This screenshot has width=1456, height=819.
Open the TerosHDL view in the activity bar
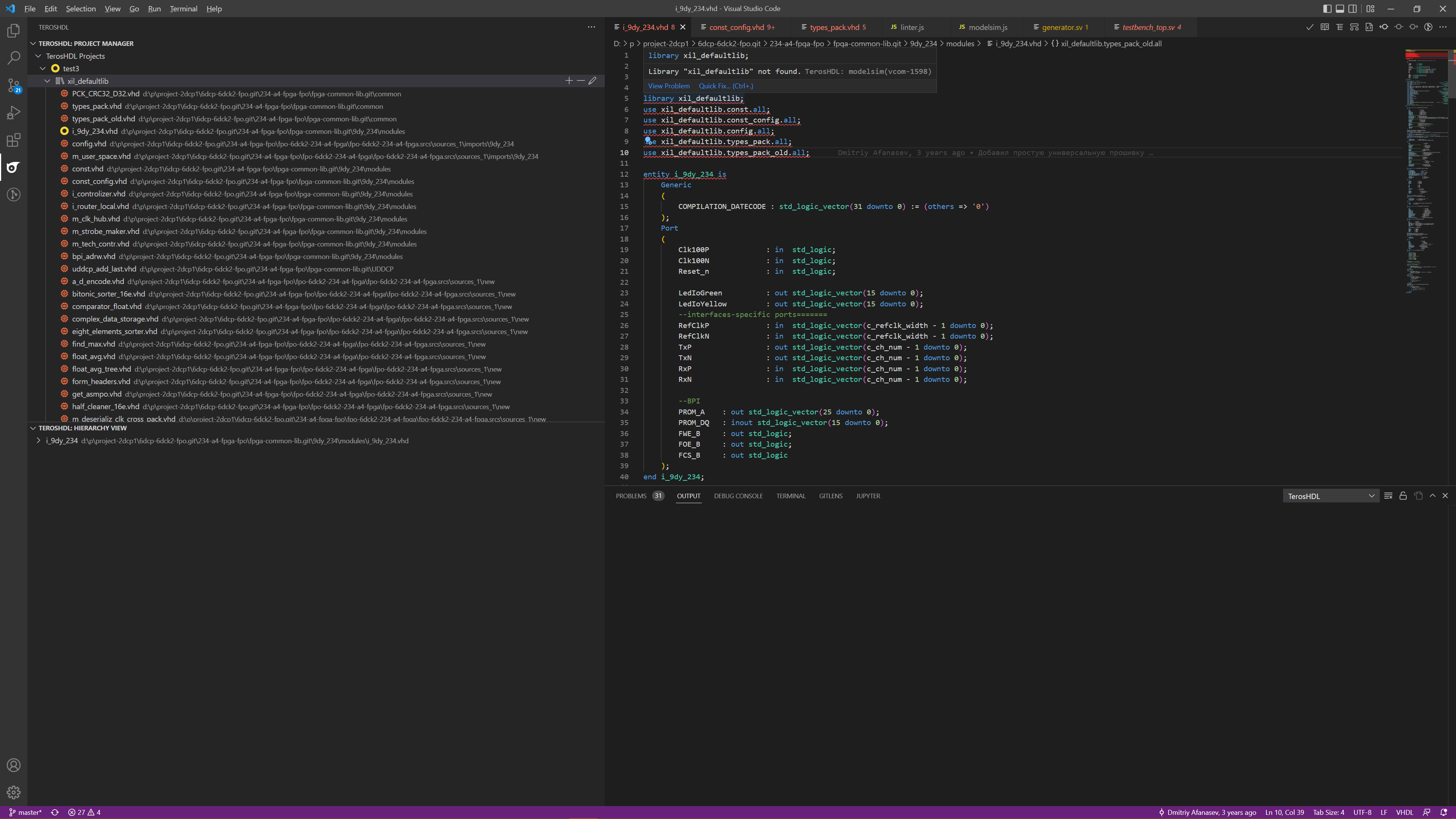[x=14, y=167]
